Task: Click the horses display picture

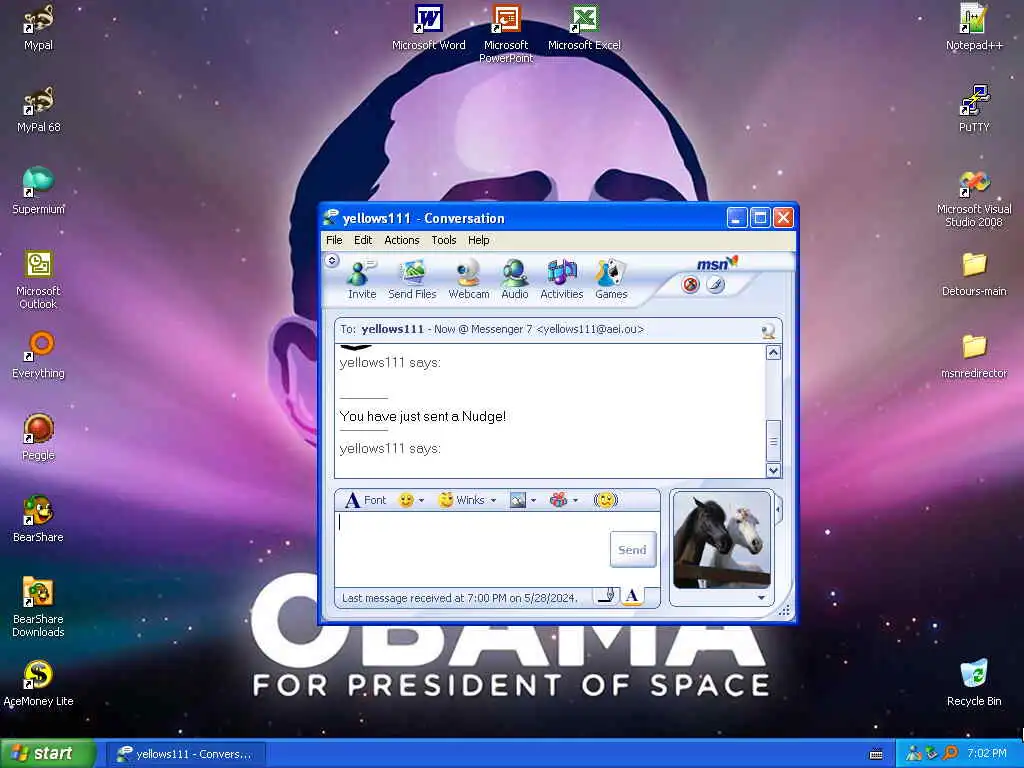Action: (722, 540)
